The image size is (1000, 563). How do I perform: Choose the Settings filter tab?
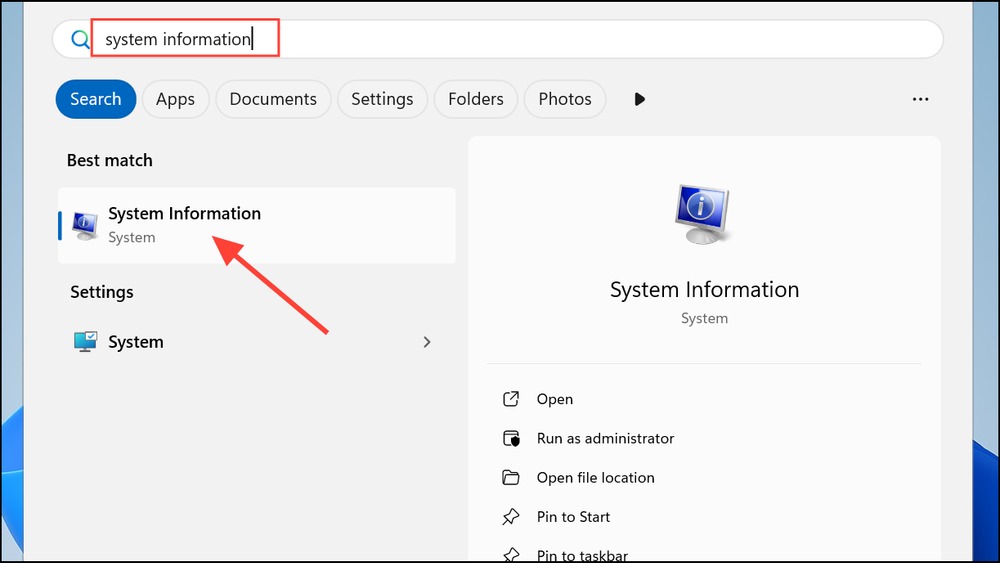click(382, 99)
